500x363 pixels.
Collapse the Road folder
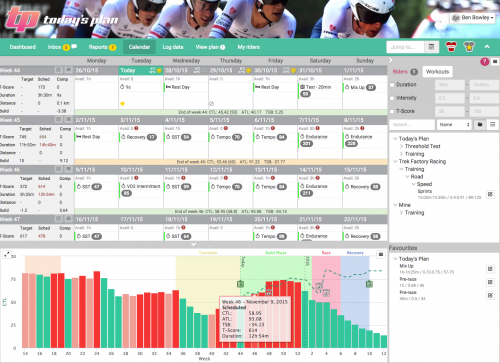(407, 177)
